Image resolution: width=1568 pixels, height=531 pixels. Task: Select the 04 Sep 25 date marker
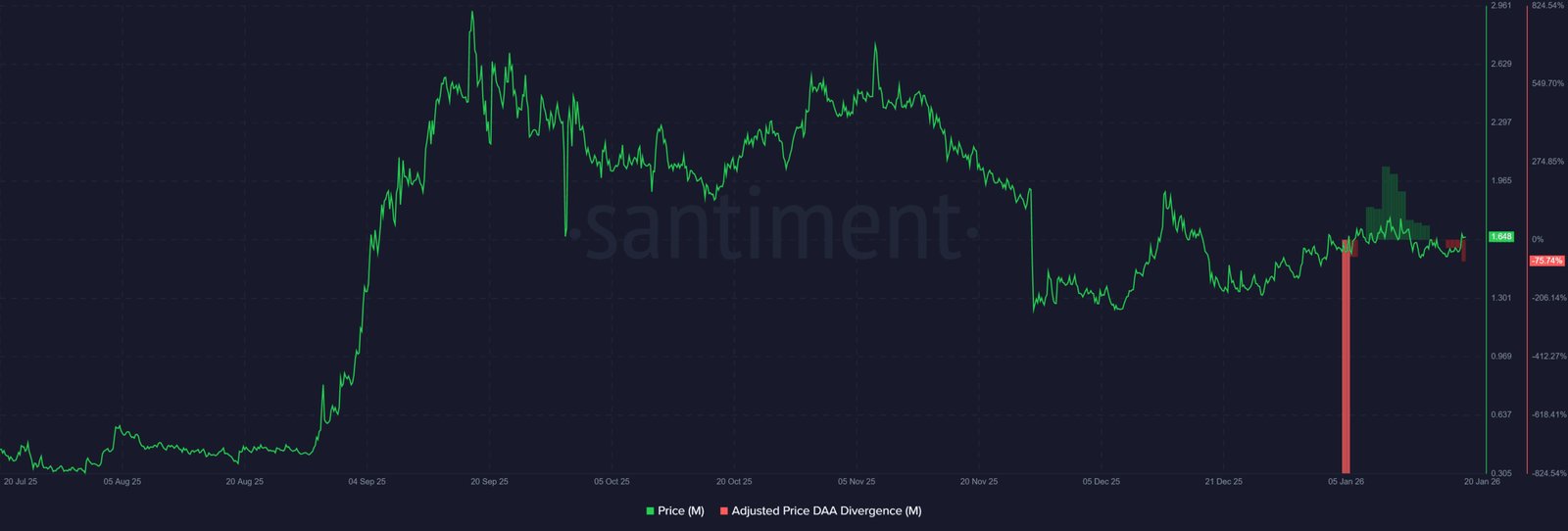(x=367, y=482)
